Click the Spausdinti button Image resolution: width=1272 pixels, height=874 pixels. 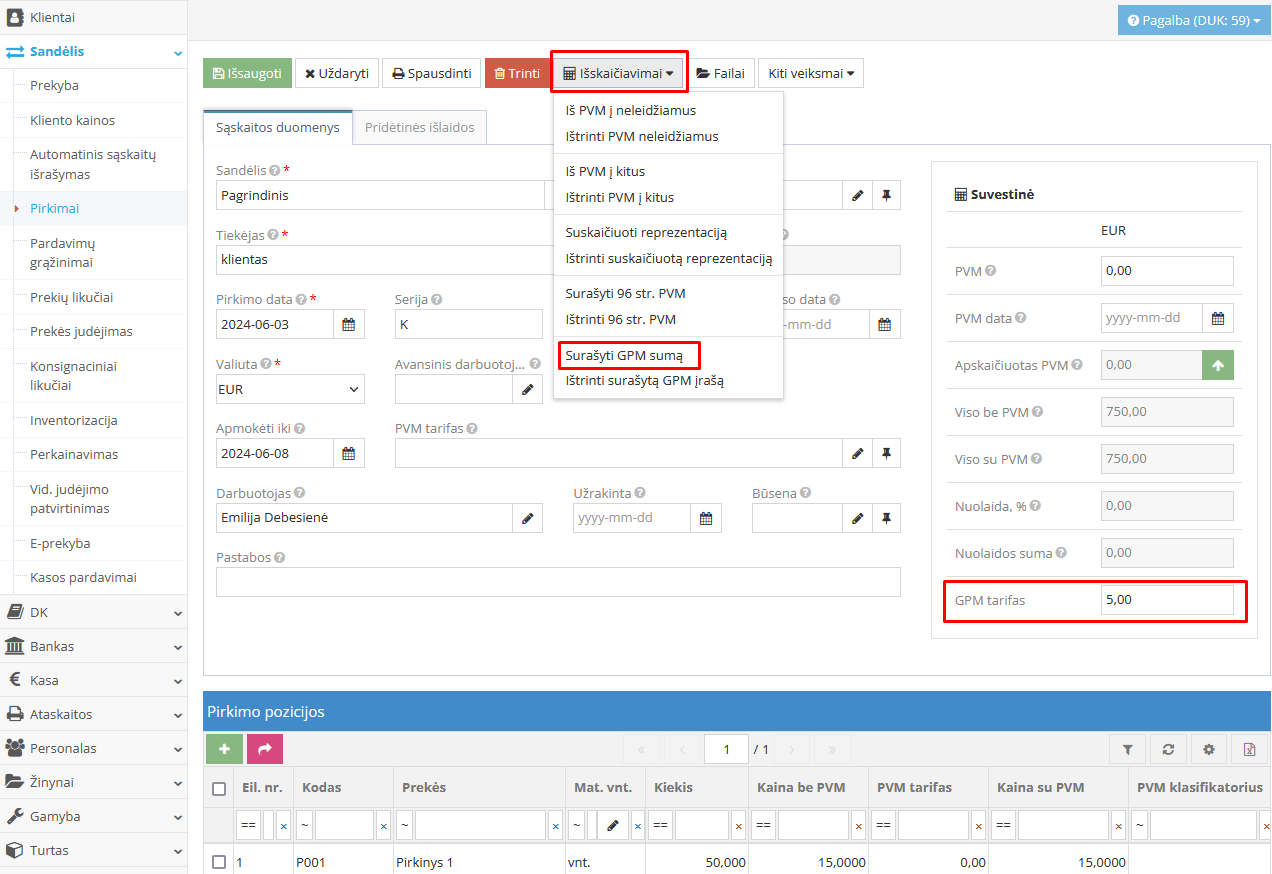(431, 73)
